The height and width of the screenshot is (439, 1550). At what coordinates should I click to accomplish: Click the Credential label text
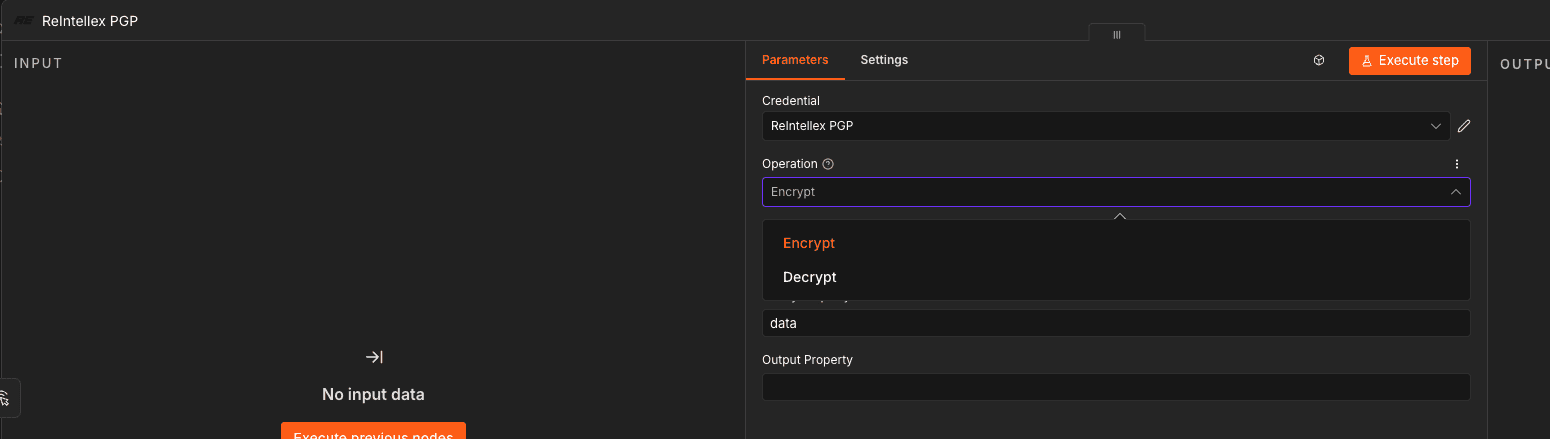click(791, 101)
